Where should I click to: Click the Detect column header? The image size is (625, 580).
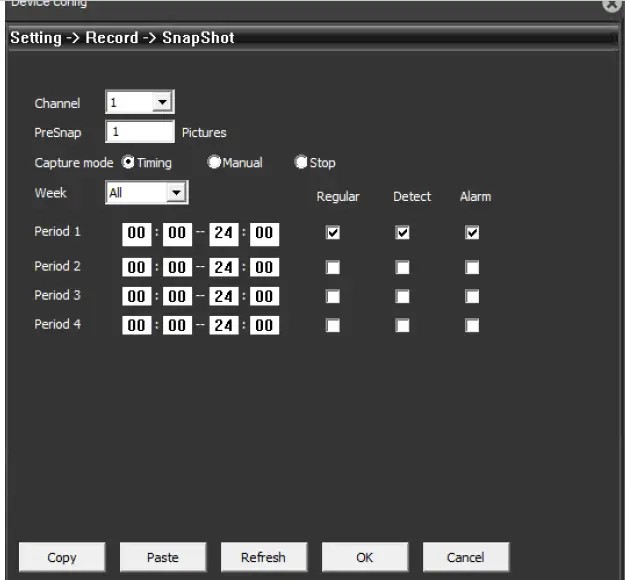(412, 196)
